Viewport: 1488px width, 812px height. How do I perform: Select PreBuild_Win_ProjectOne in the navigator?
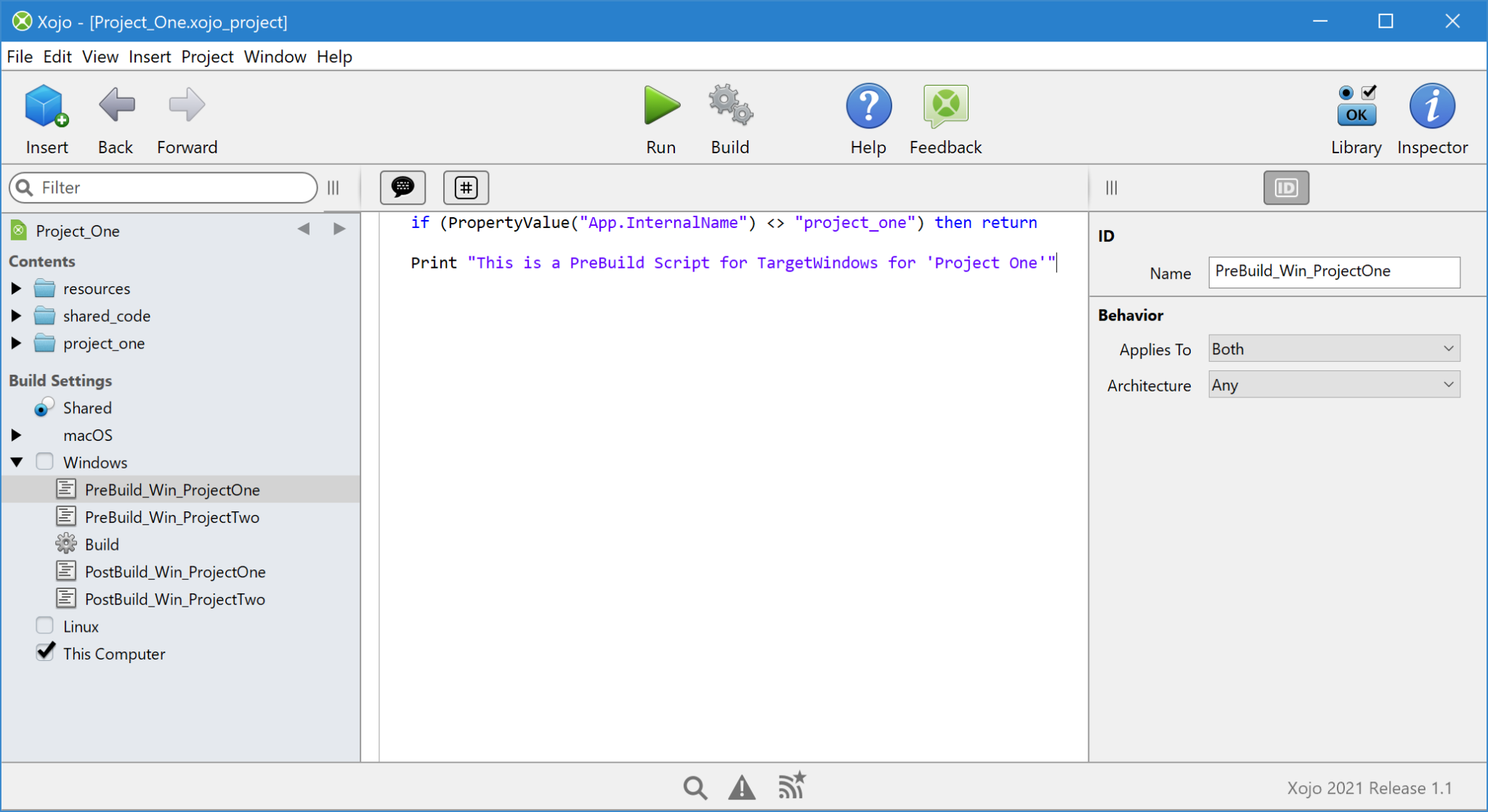pos(181,490)
